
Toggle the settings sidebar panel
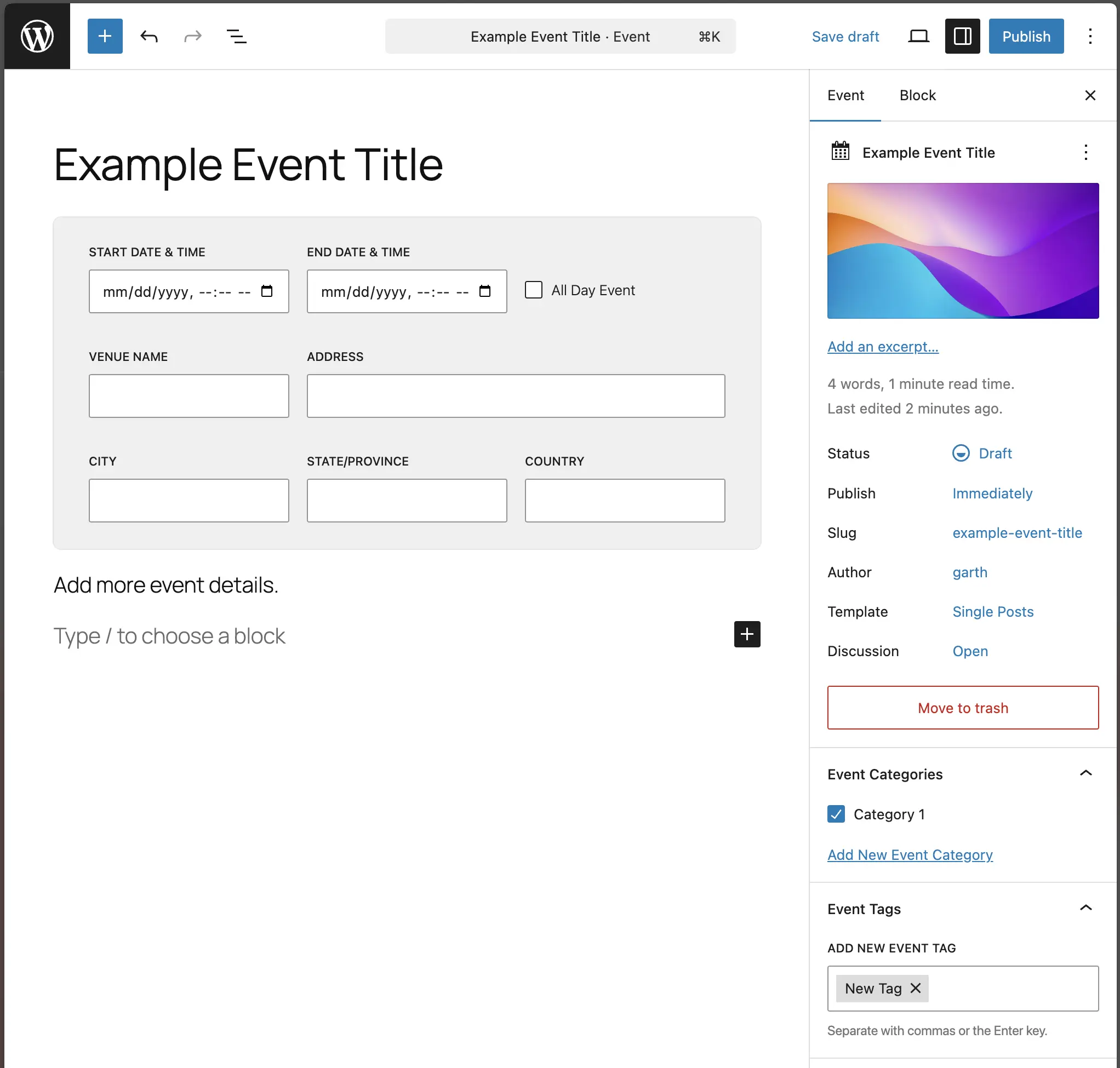(x=962, y=36)
